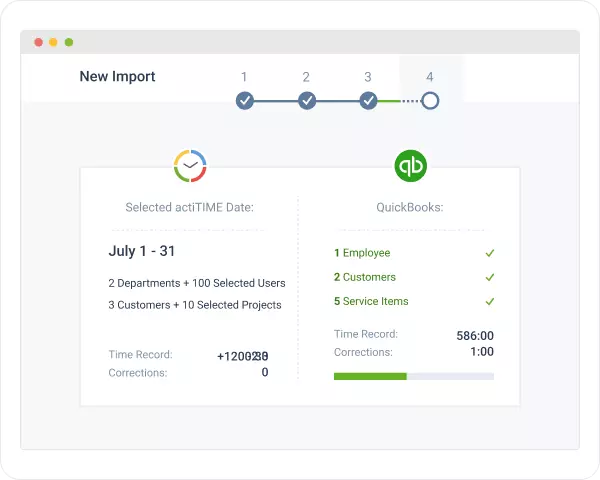600x480 pixels.
Task: Click the Selected actiTIME Date label
Action: 189,207
